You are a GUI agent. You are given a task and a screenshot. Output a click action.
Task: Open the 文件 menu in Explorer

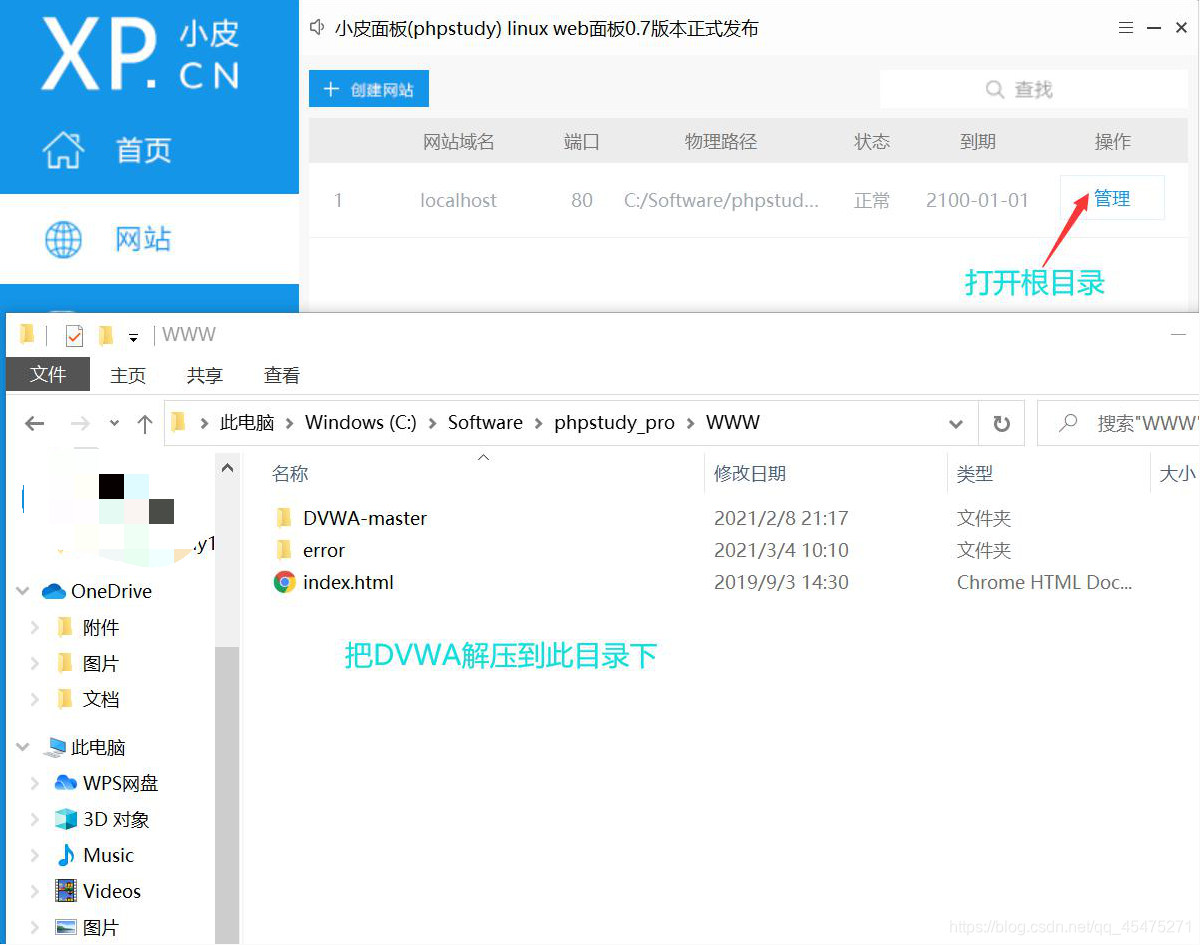coord(47,375)
